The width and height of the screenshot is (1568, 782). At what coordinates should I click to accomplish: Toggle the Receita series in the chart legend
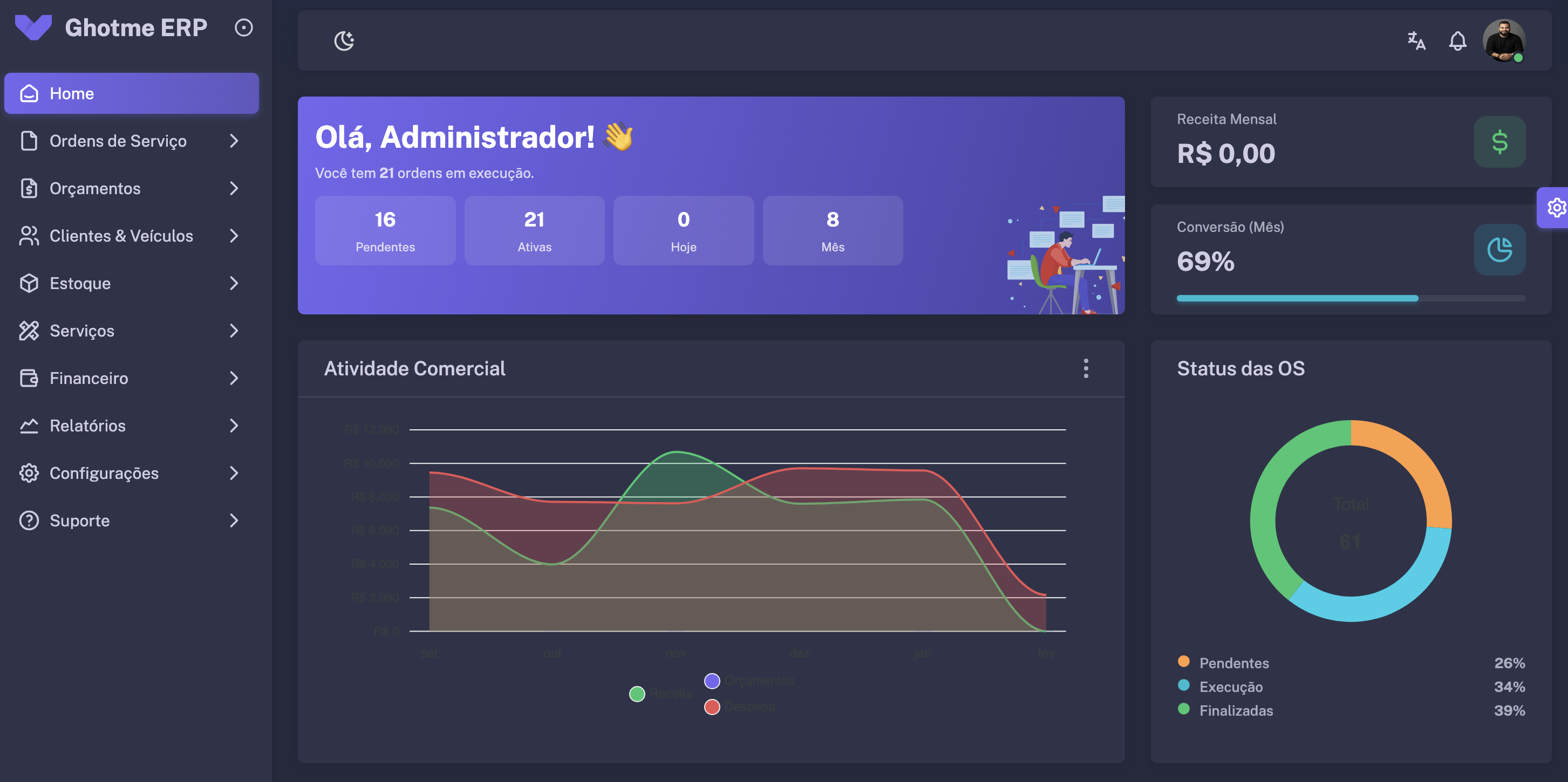[637, 692]
